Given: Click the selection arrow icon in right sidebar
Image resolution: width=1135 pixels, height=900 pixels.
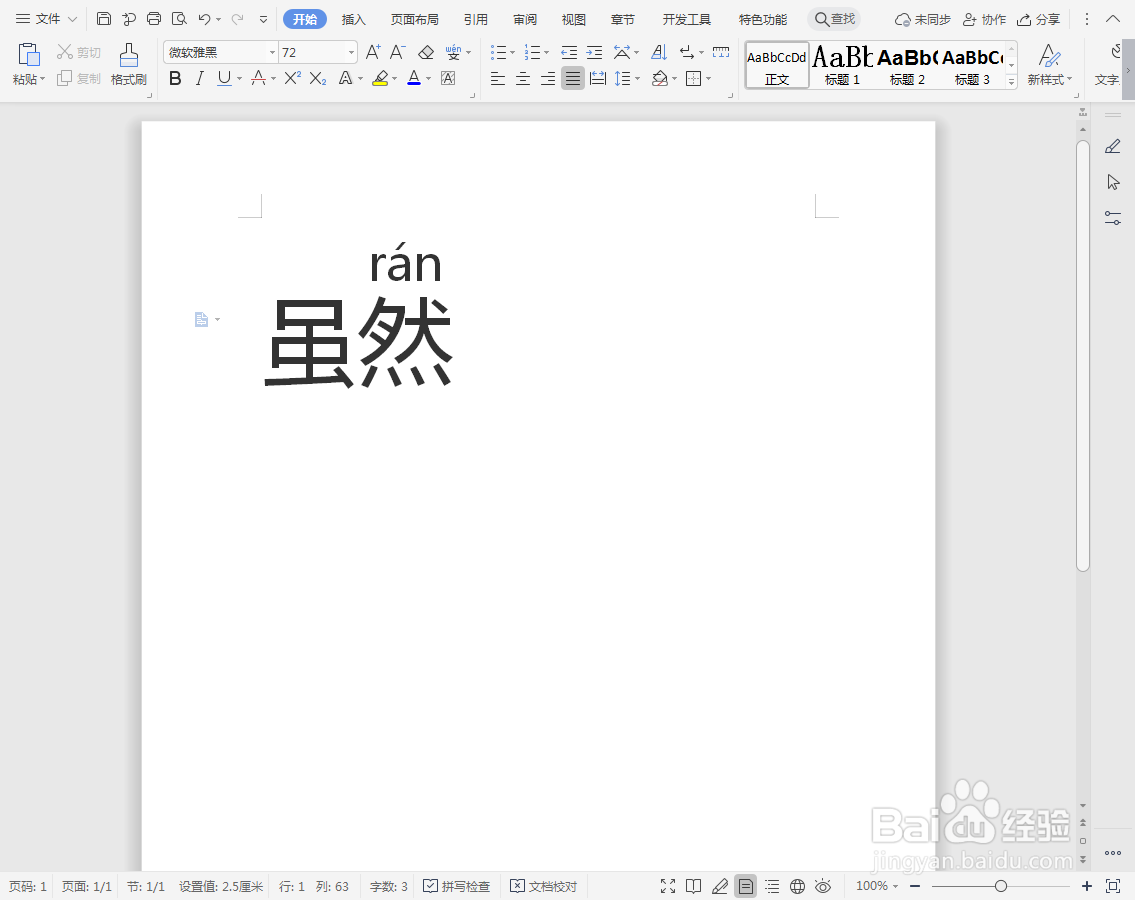Looking at the screenshot, I should point(1113,182).
